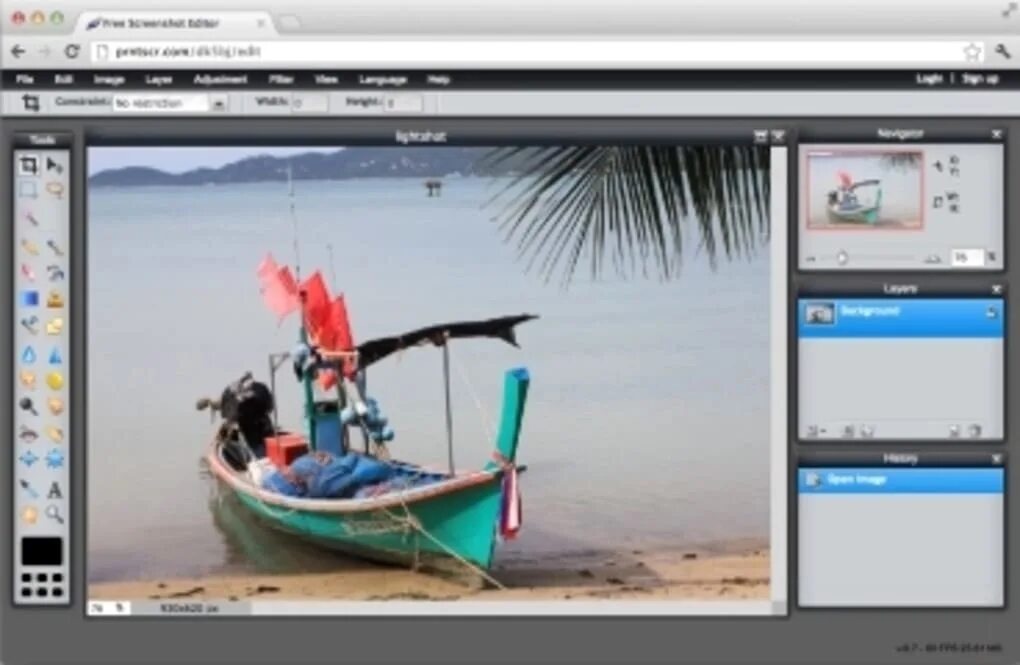Open the Adjustment menu

pos(223,79)
